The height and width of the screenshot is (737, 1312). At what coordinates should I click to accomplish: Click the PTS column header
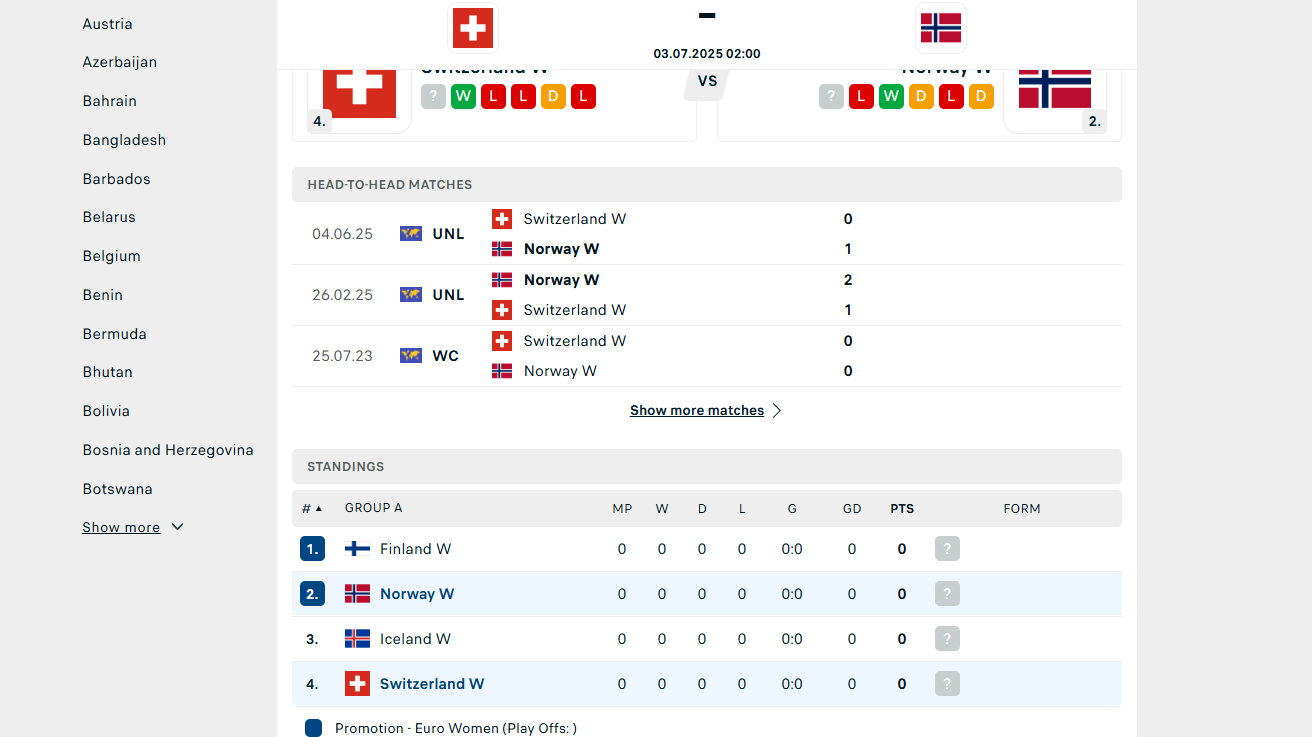coord(902,508)
